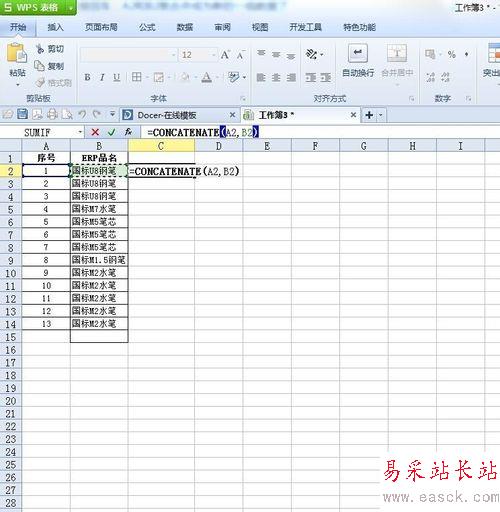Increase the indent

pyautogui.click(x=326, y=78)
